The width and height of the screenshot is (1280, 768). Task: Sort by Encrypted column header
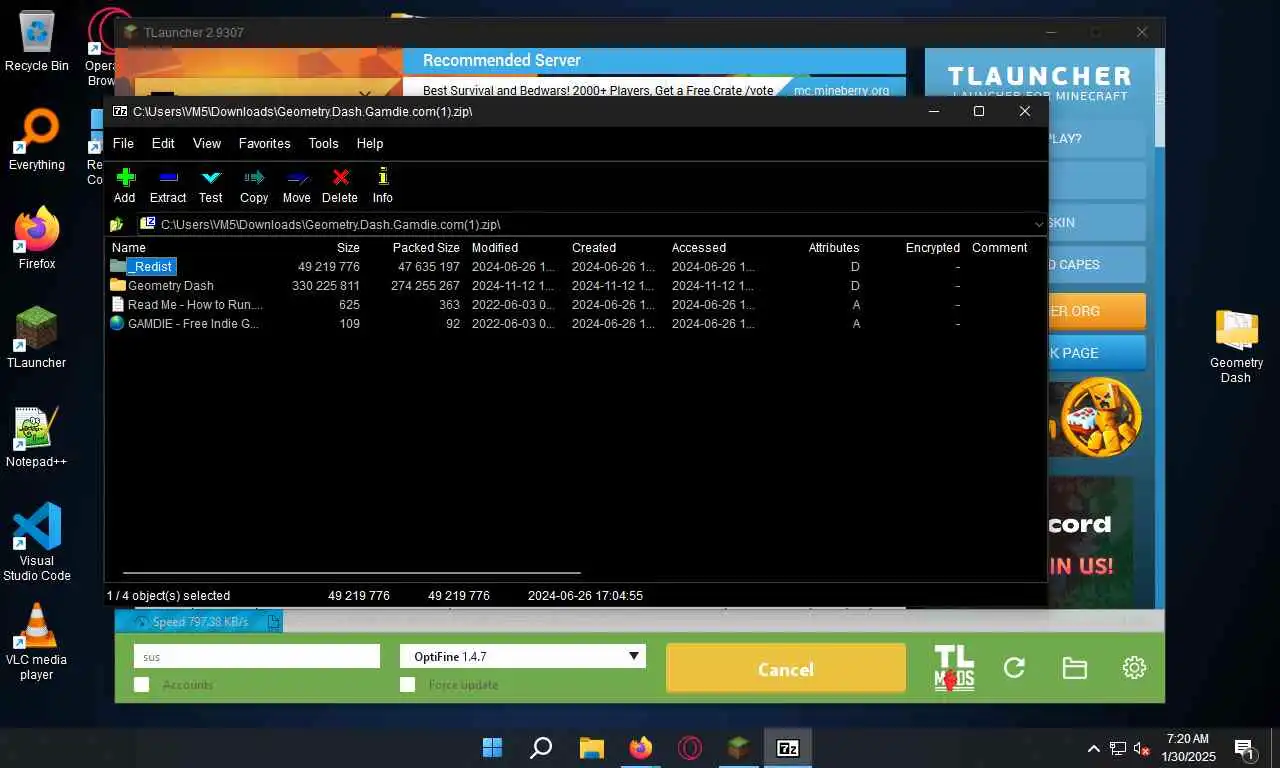pos(933,248)
